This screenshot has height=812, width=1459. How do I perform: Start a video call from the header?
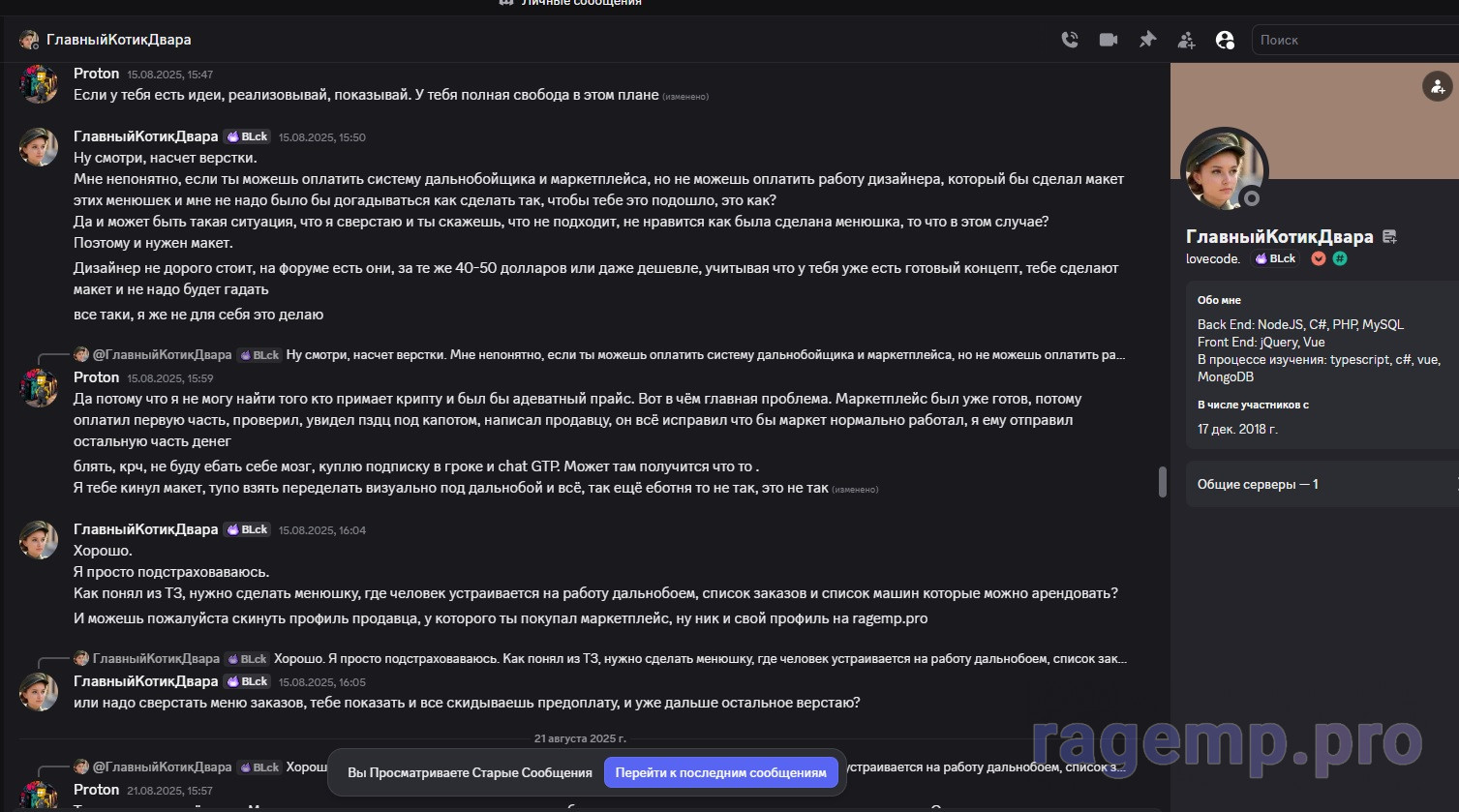pyautogui.click(x=1109, y=40)
